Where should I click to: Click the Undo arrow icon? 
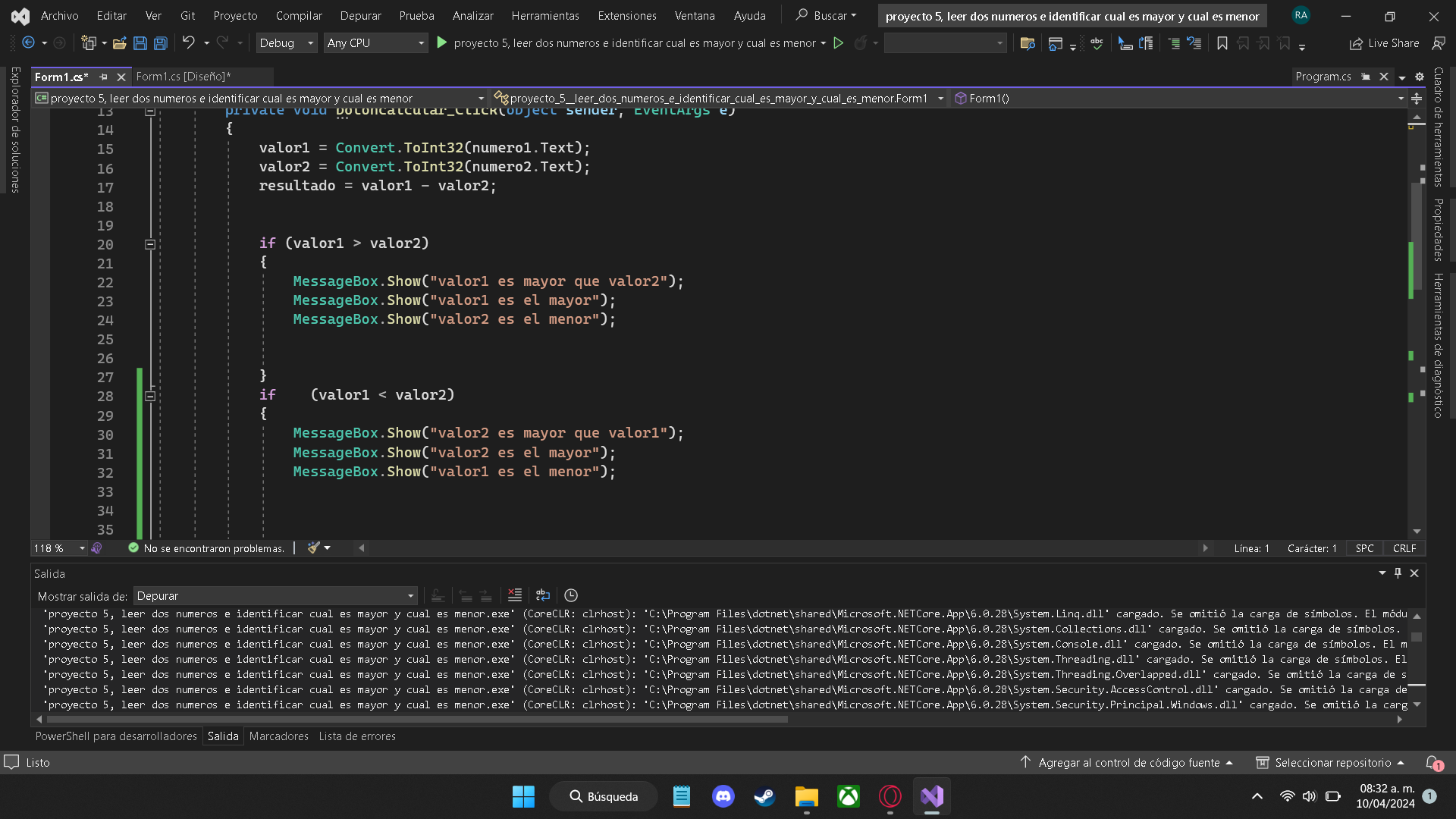(188, 43)
